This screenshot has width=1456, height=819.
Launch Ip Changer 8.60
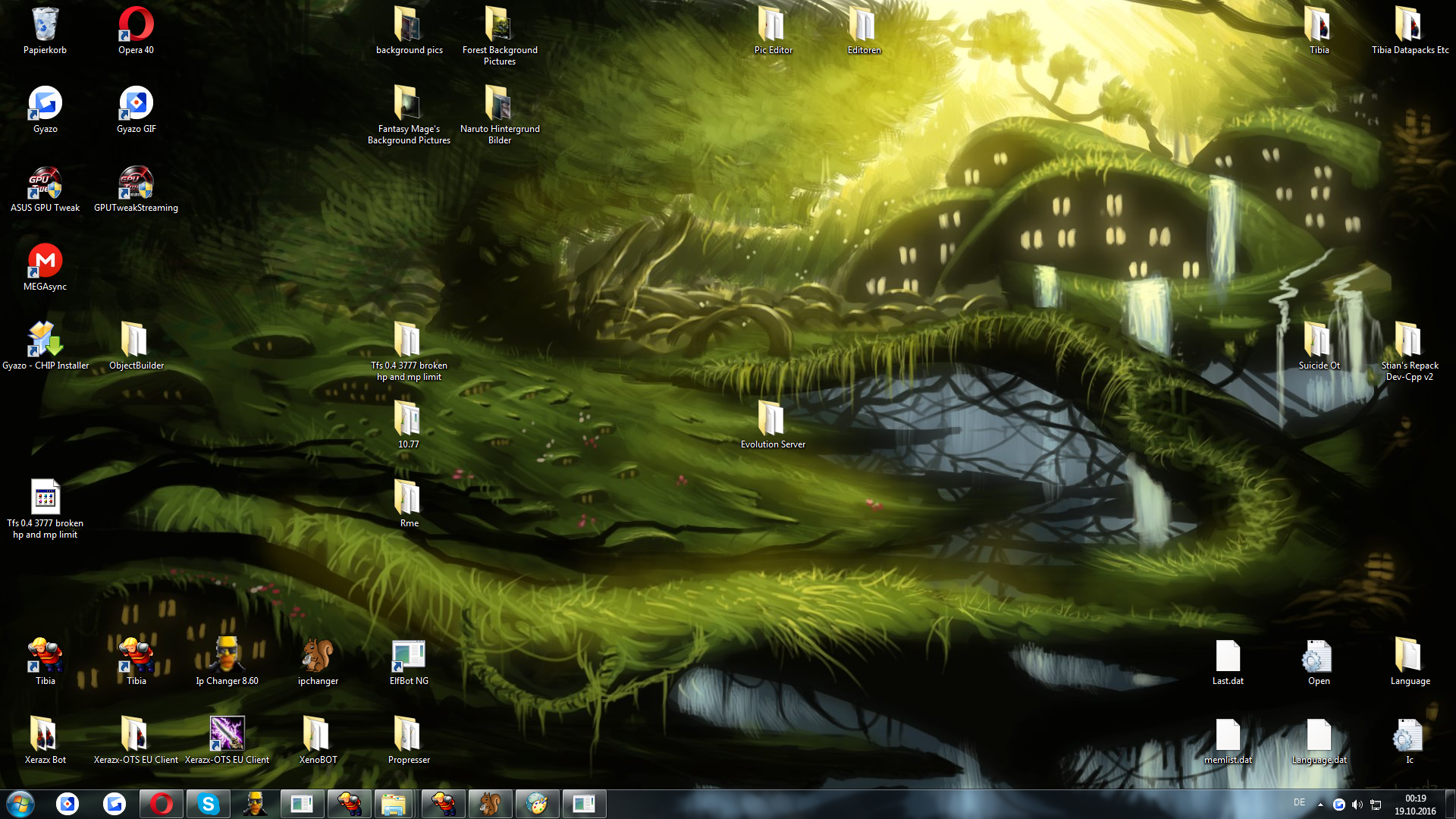point(227,661)
